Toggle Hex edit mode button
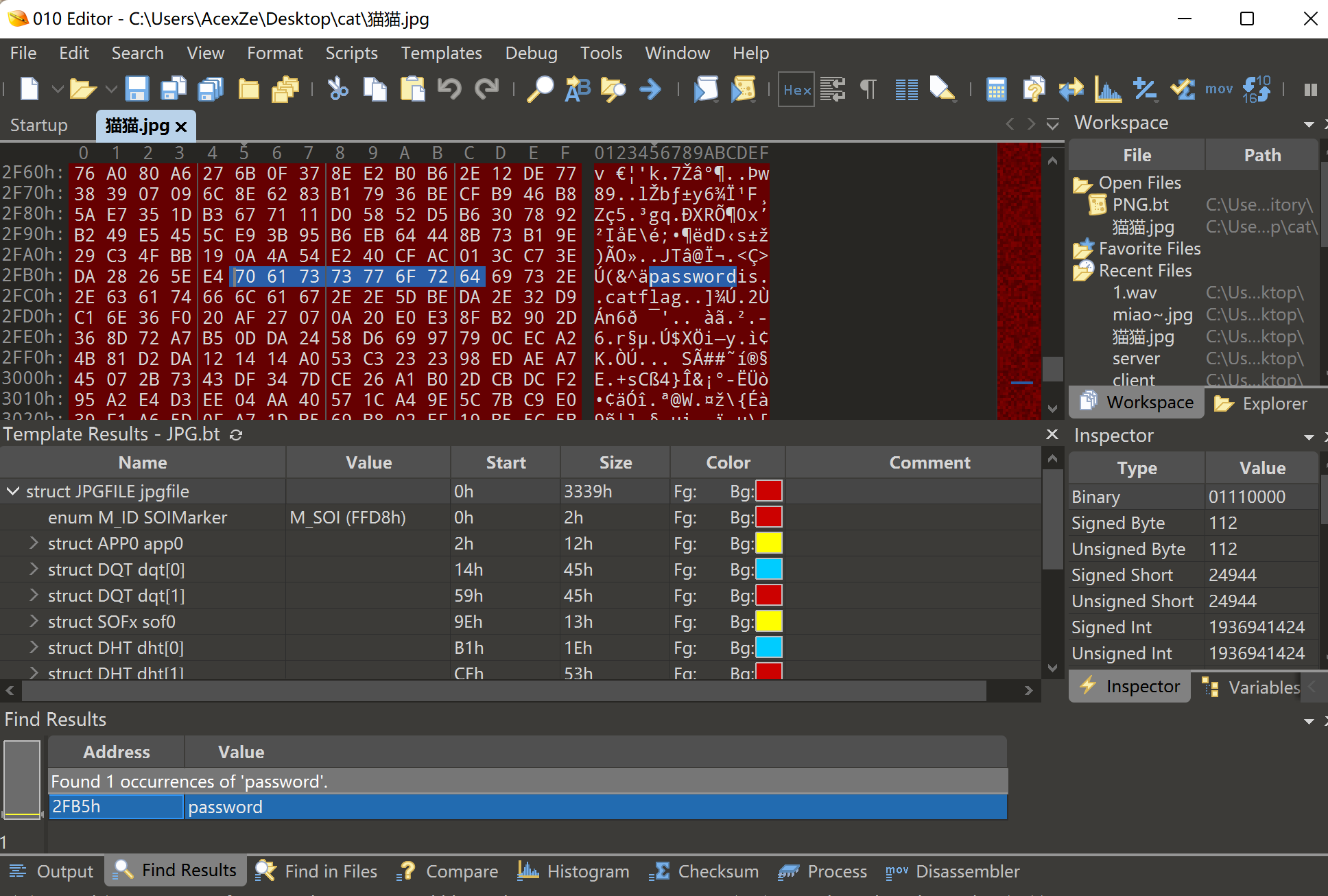The image size is (1328, 896). pos(796,89)
